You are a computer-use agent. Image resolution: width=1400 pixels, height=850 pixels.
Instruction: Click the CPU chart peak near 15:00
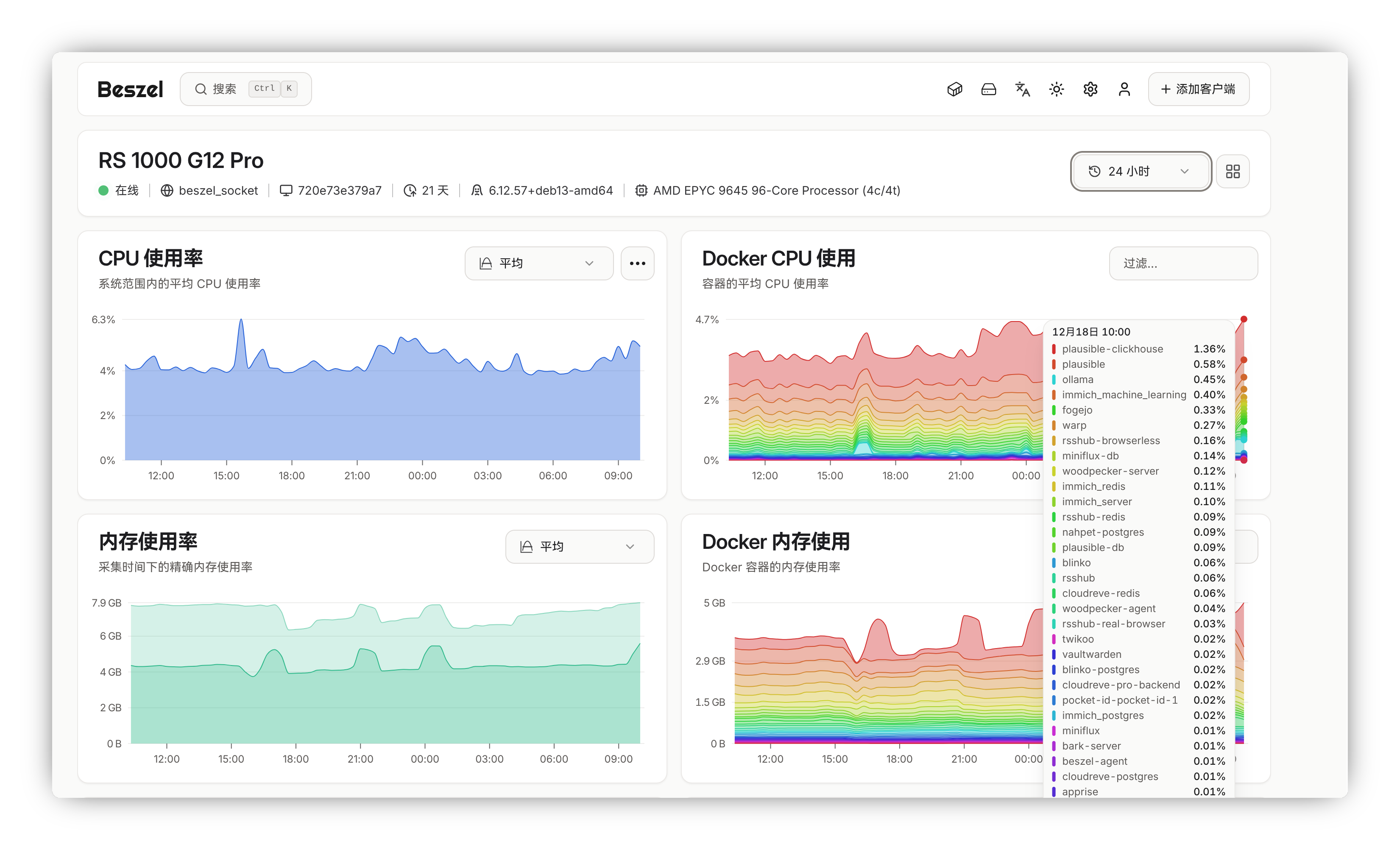click(242, 321)
